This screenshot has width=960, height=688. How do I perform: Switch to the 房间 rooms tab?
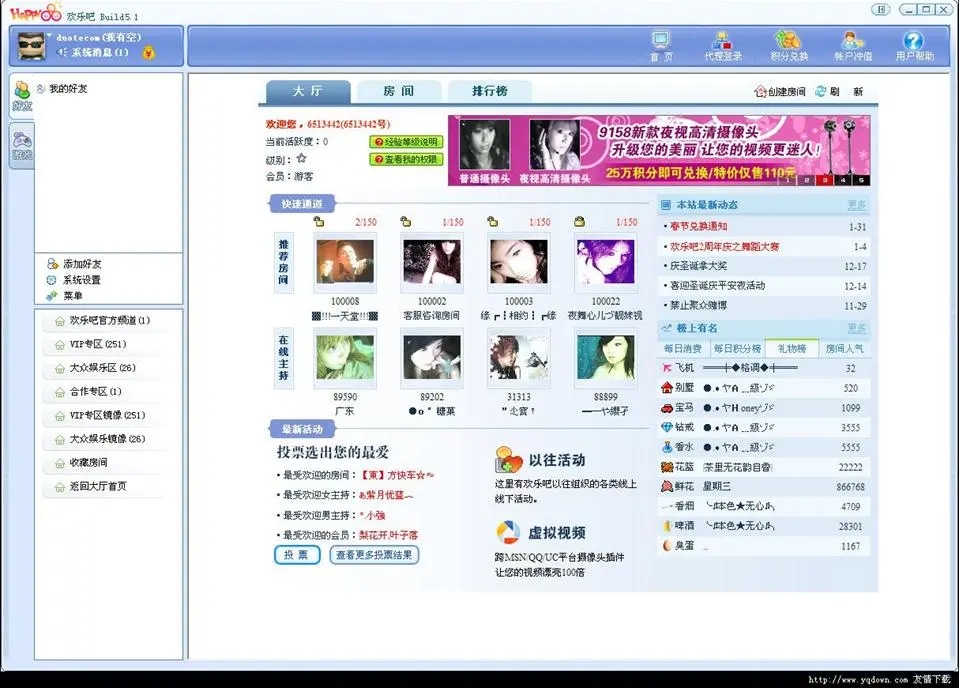pyautogui.click(x=398, y=91)
